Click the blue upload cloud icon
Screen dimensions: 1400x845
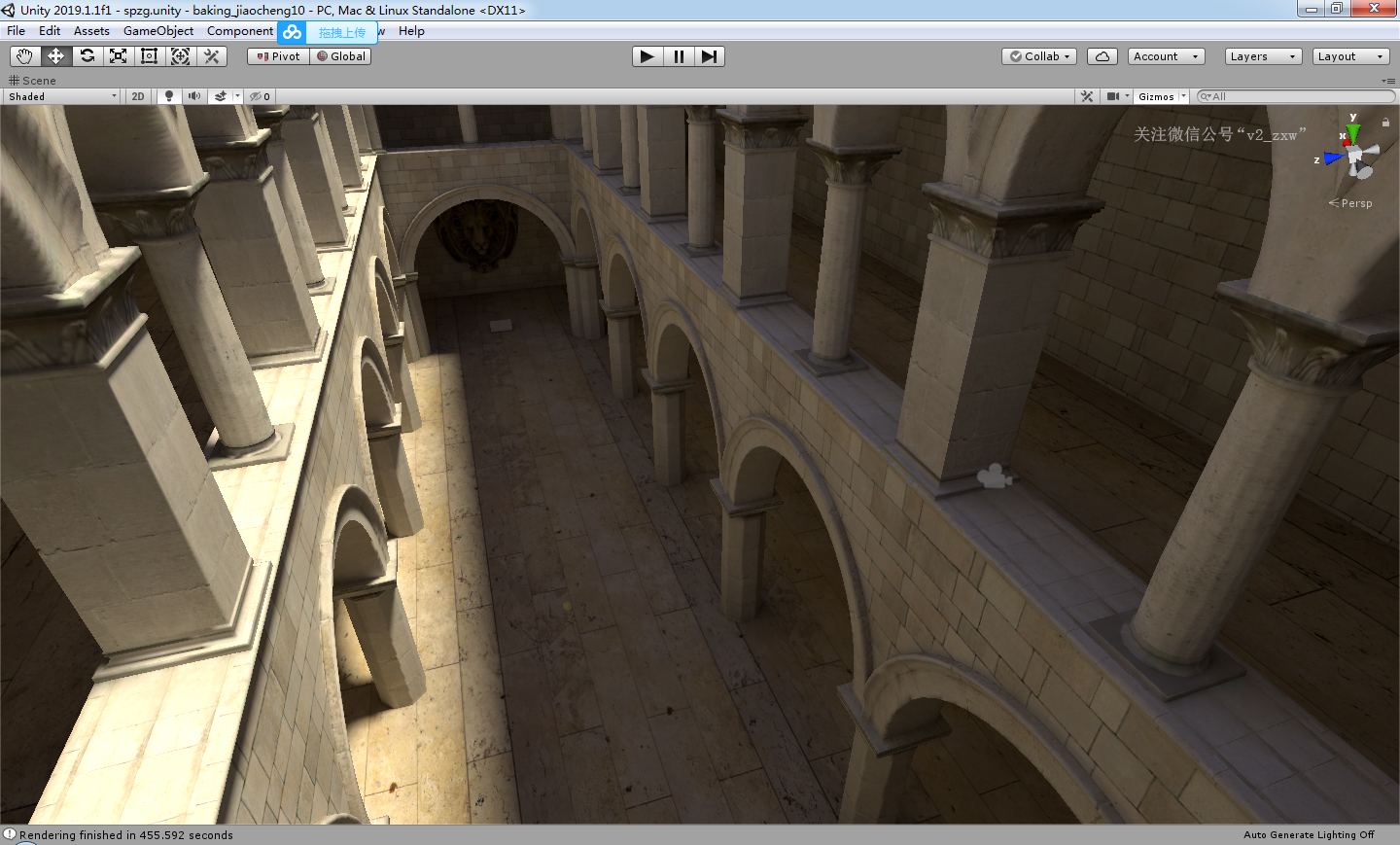(x=293, y=32)
